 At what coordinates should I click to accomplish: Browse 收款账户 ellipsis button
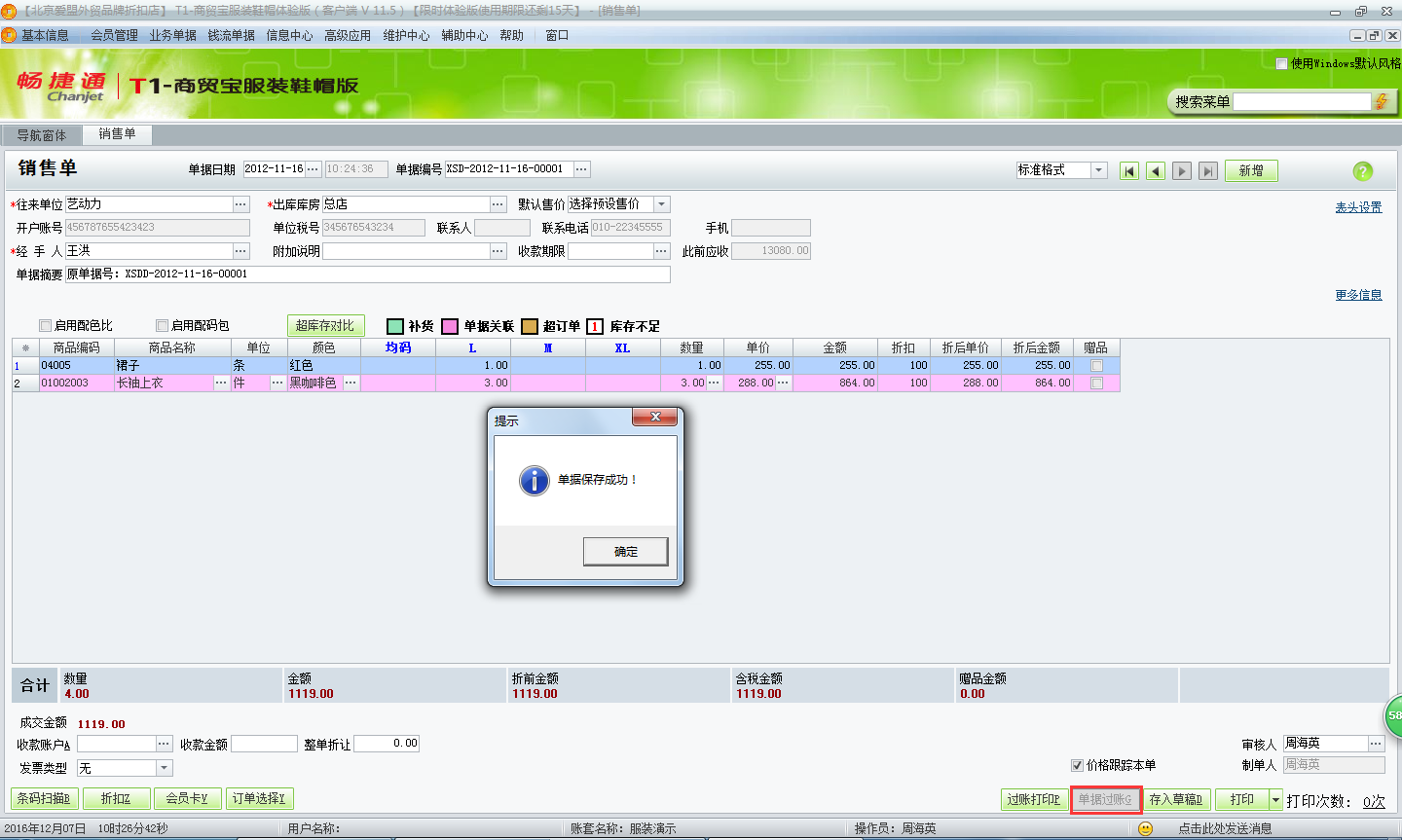pyautogui.click(x=164, y=744)
